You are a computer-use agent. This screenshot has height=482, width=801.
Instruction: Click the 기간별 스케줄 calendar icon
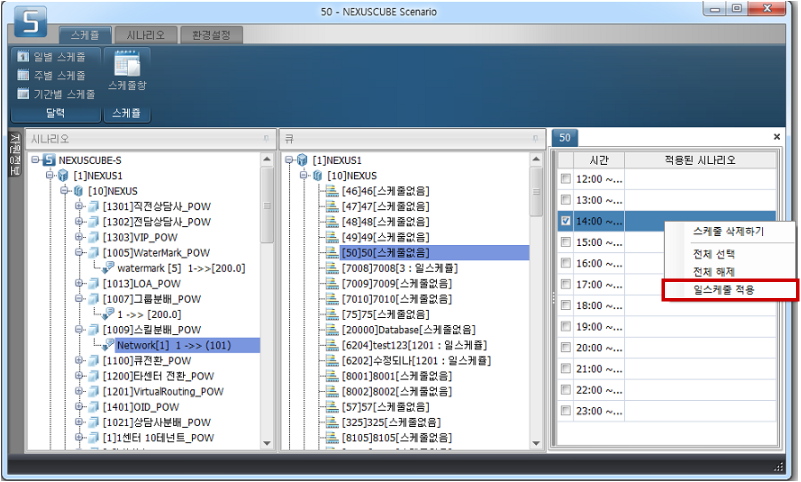[23, 94]
